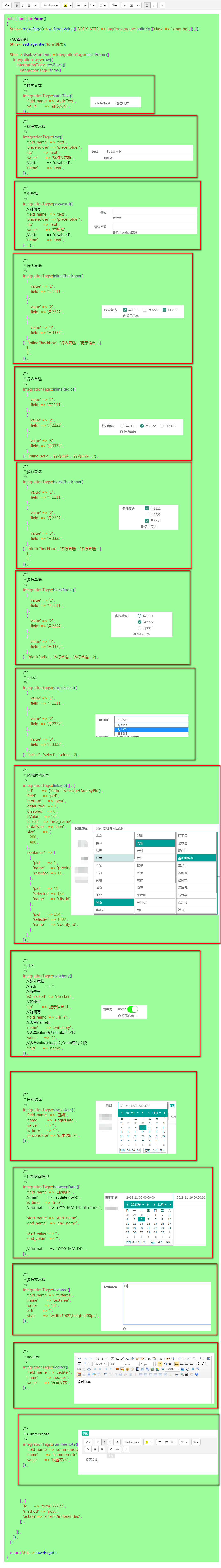This screenshot has height=1568, width=221.
Task: Select 年1111 radio in 行内单选
Action: pyautogui.click(x=122, y=426)
